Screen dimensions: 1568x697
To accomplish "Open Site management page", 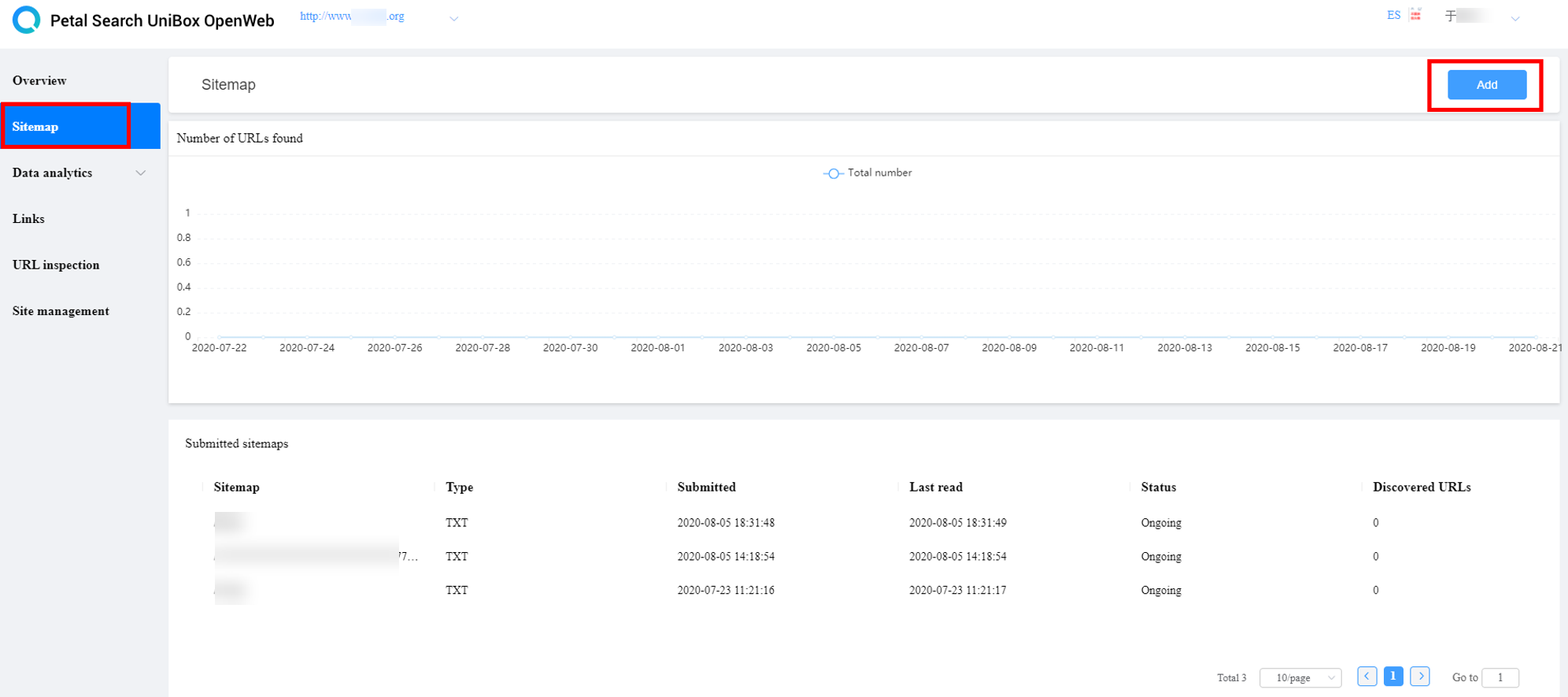I will pyautogui.click(x=61, y=310).
